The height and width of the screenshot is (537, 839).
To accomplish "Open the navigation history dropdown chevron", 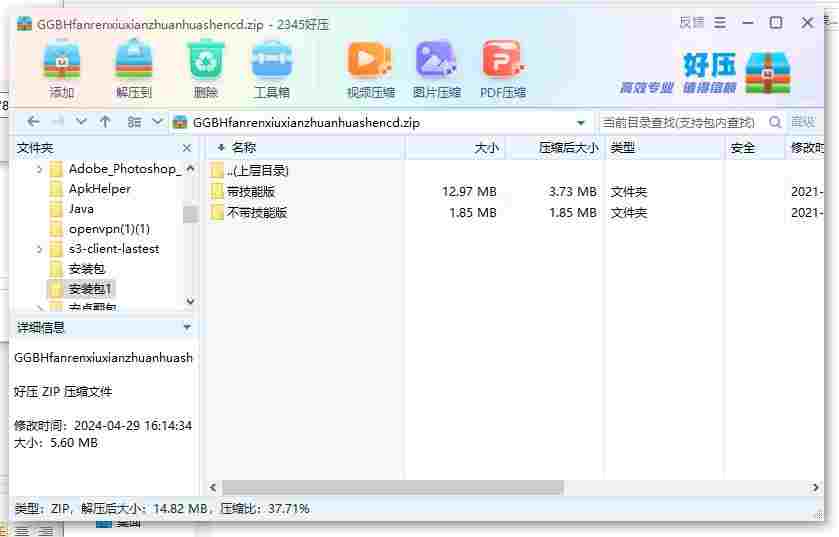I will click(81, 122).
